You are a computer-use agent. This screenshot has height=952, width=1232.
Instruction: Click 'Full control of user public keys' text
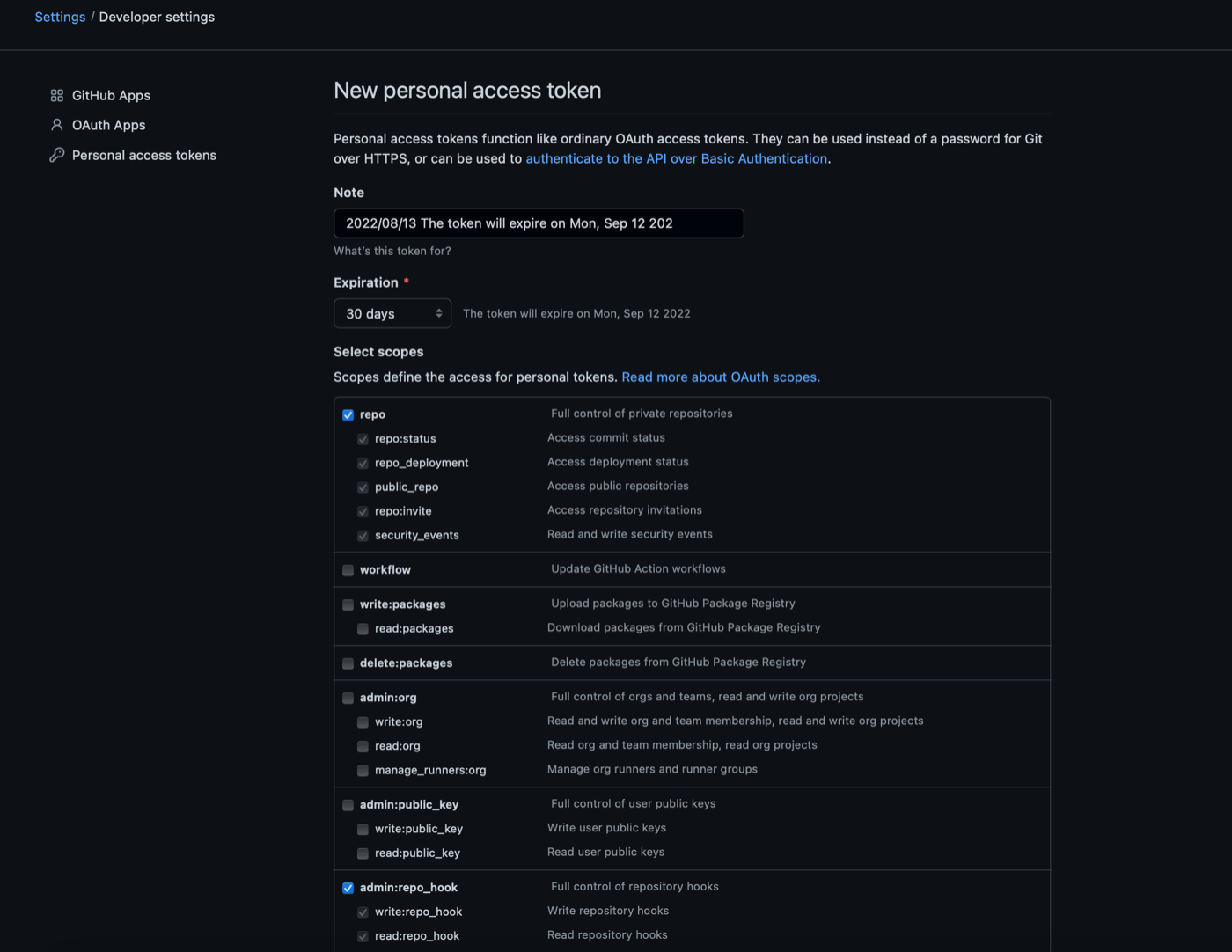pyautogui.click(x=634, y=804)
